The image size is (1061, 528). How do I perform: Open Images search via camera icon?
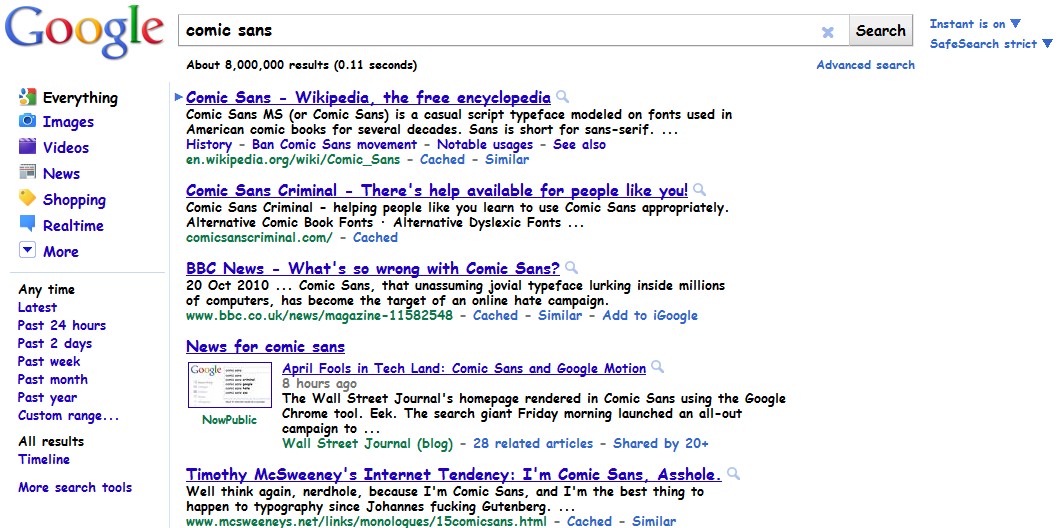tap(27, 121)
